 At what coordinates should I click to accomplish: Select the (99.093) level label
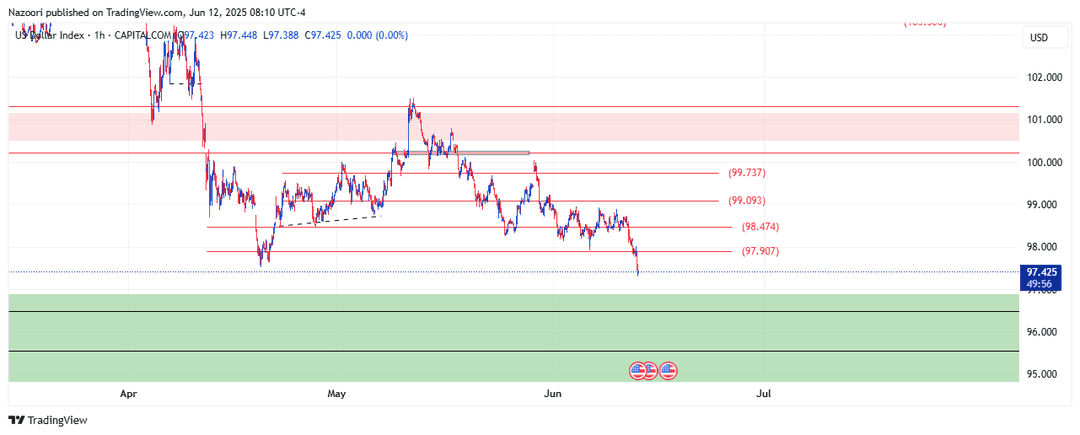click(x=747, y=201)
